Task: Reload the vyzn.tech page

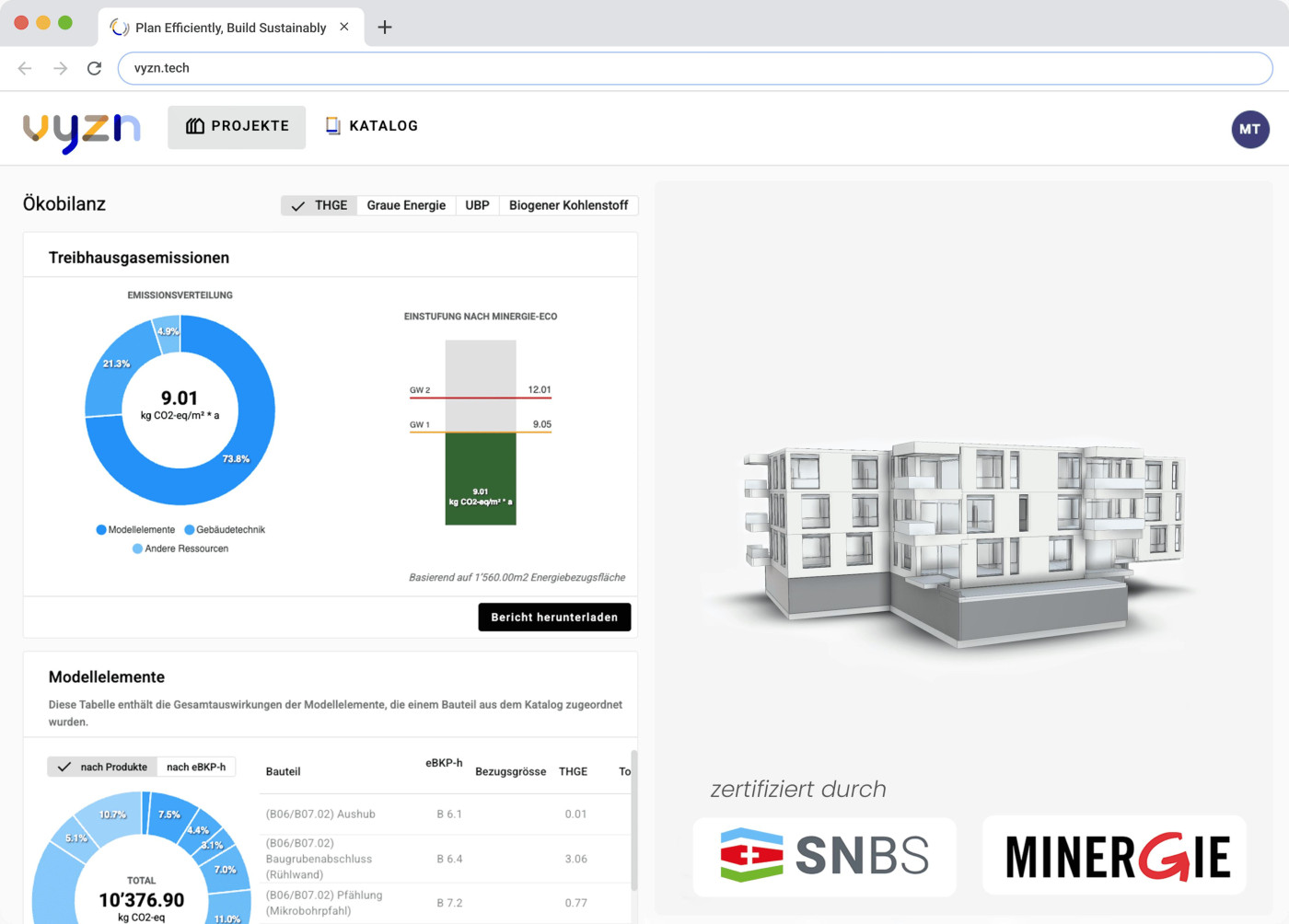Action: (94, 68)
